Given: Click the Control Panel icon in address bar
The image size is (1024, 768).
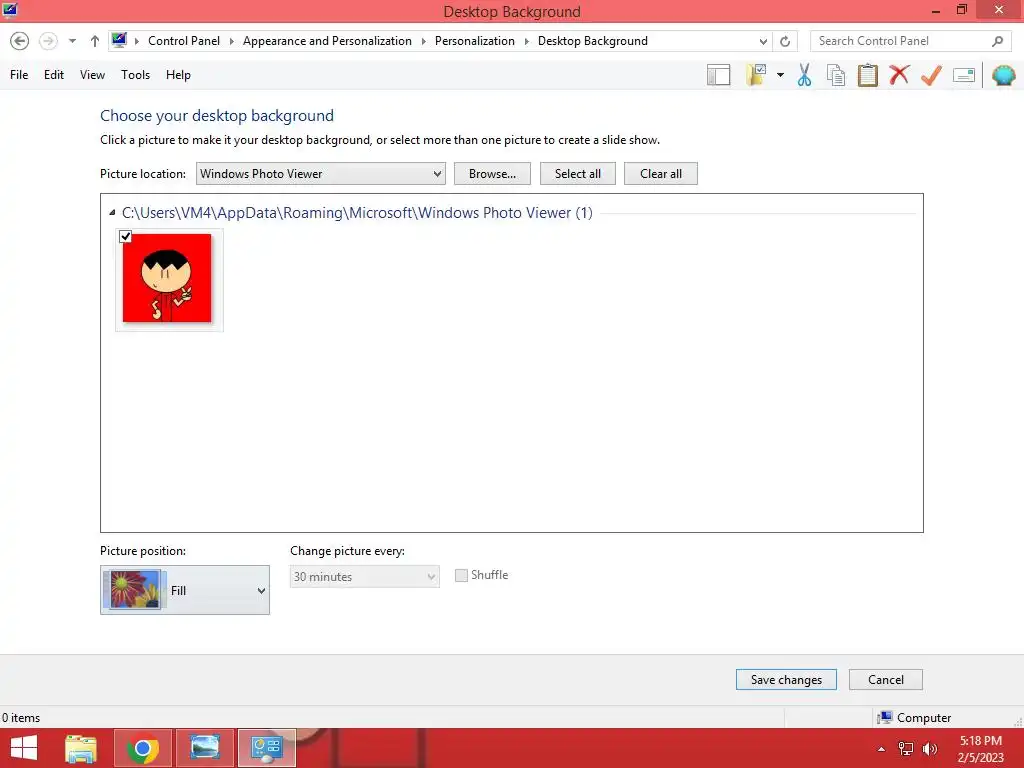Looking at the screenshot, I should point(119,40).
